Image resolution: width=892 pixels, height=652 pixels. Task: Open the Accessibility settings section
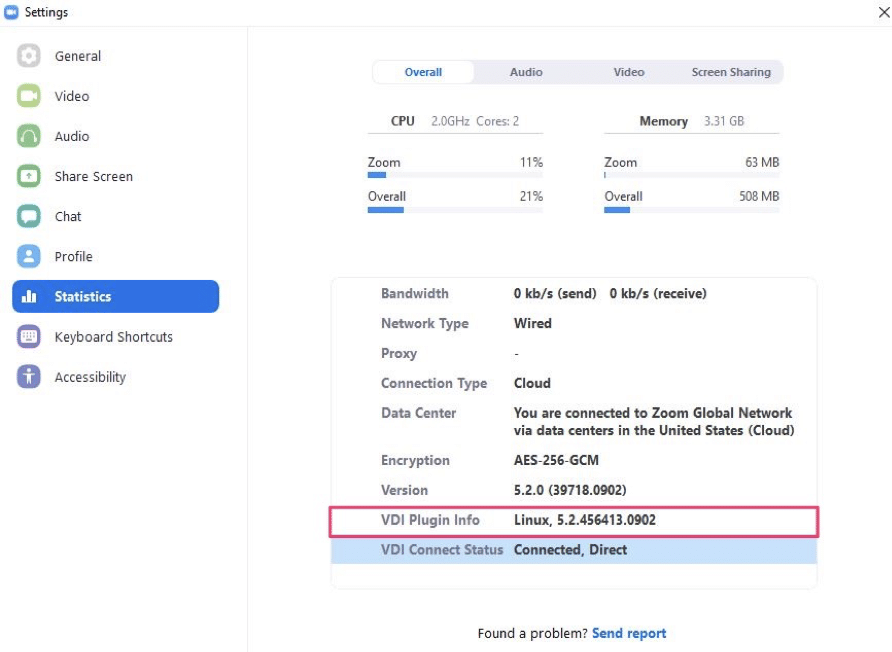click(115, 377)
